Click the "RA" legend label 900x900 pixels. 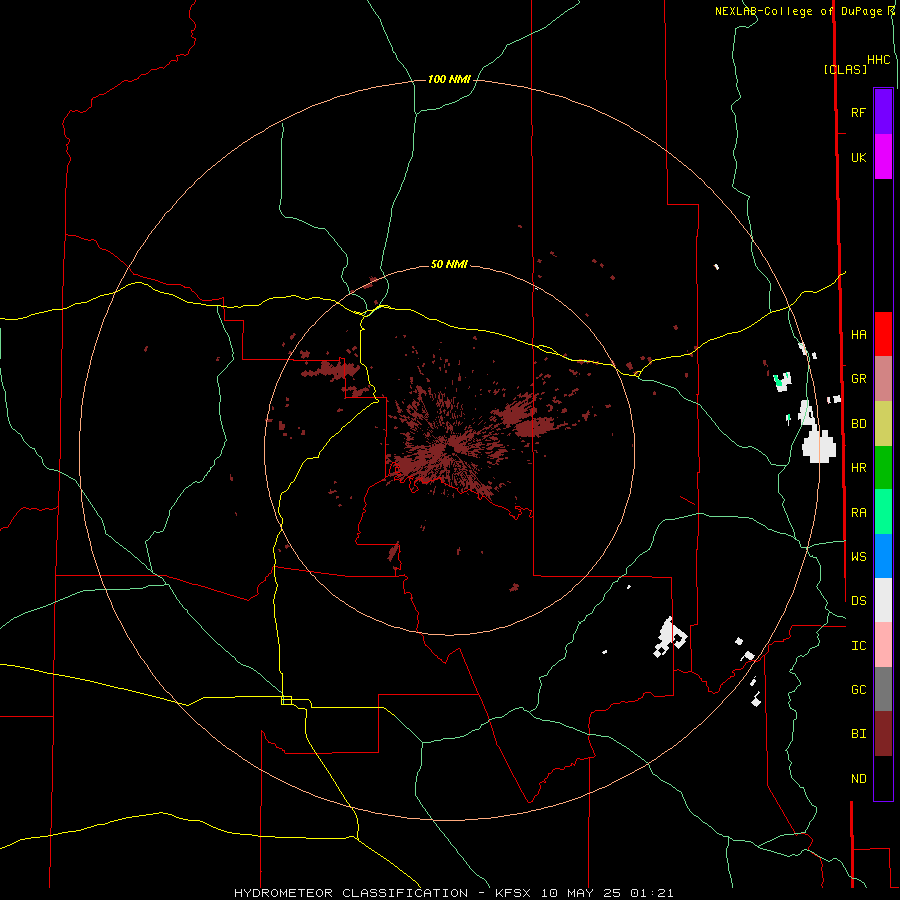[x=858, y=513]
